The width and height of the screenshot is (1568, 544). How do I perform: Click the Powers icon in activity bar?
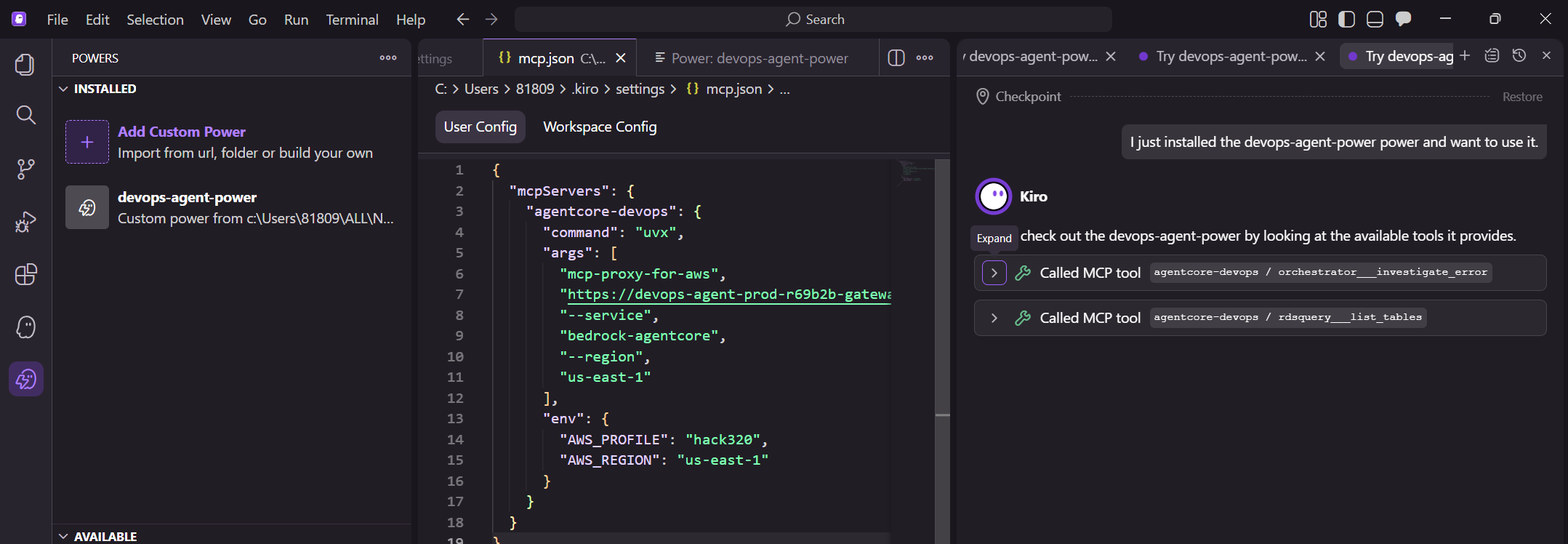coord(25,379)
